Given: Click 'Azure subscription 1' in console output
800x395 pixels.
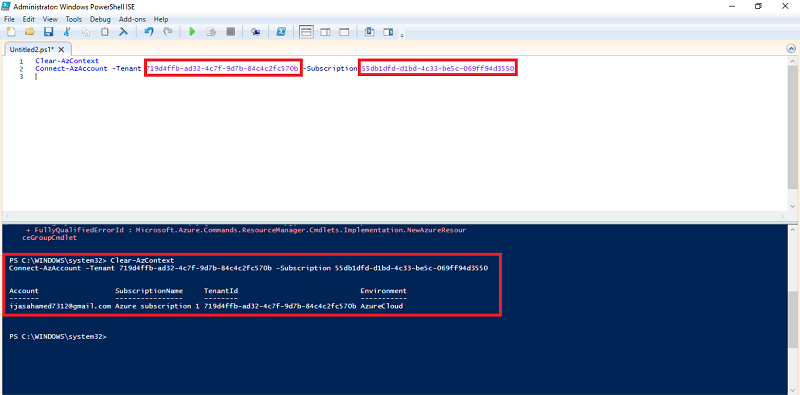Looking at the screenshot, I should (157, 306).
